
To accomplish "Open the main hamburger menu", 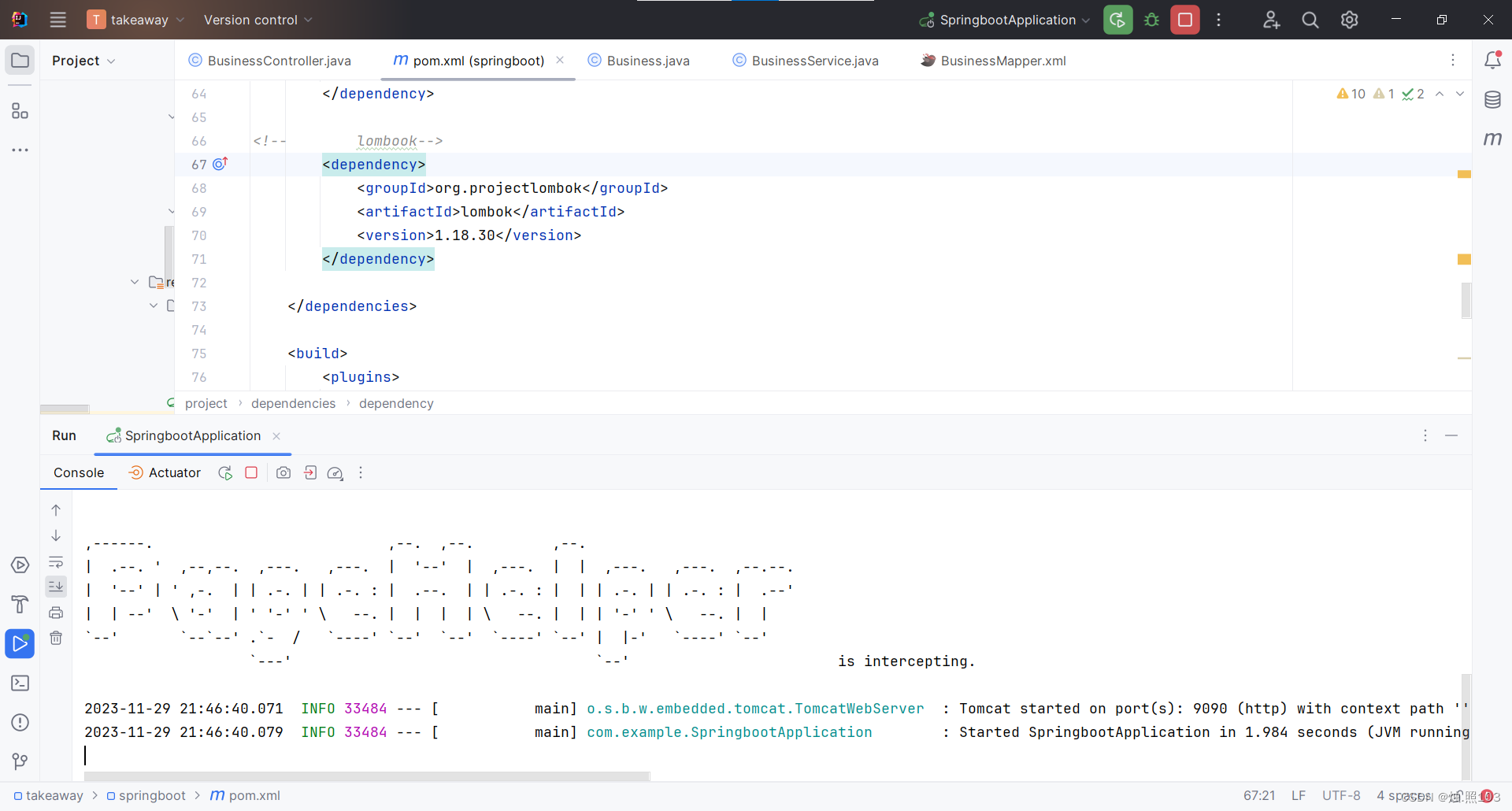I will point(58,20).
